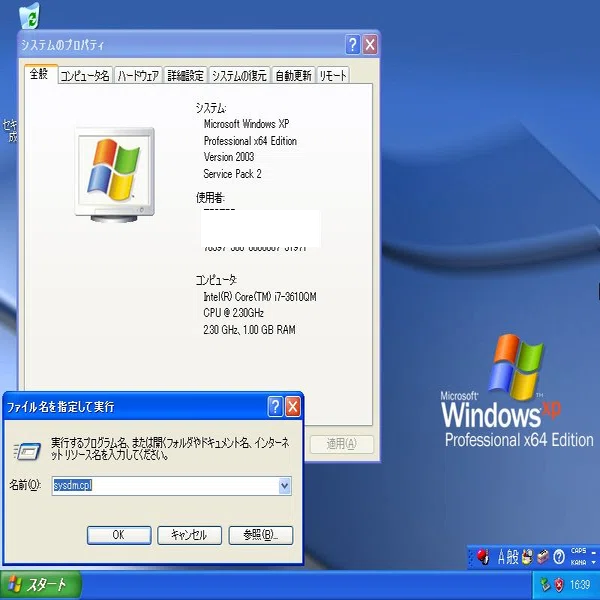Open the Recycle Bin on the desktop

(30, 15)
